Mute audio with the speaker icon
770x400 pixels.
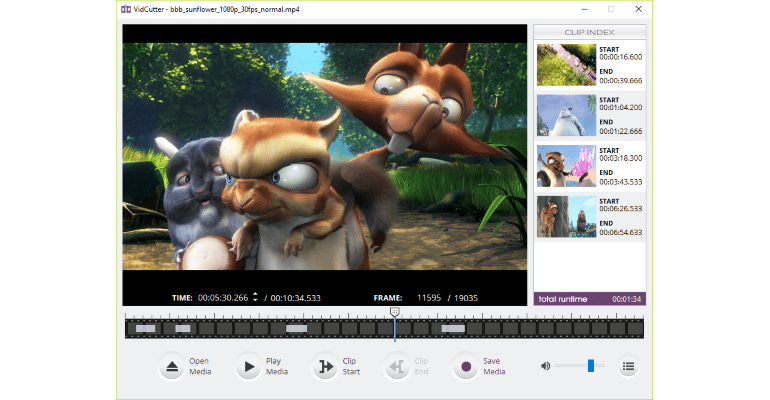545,366
